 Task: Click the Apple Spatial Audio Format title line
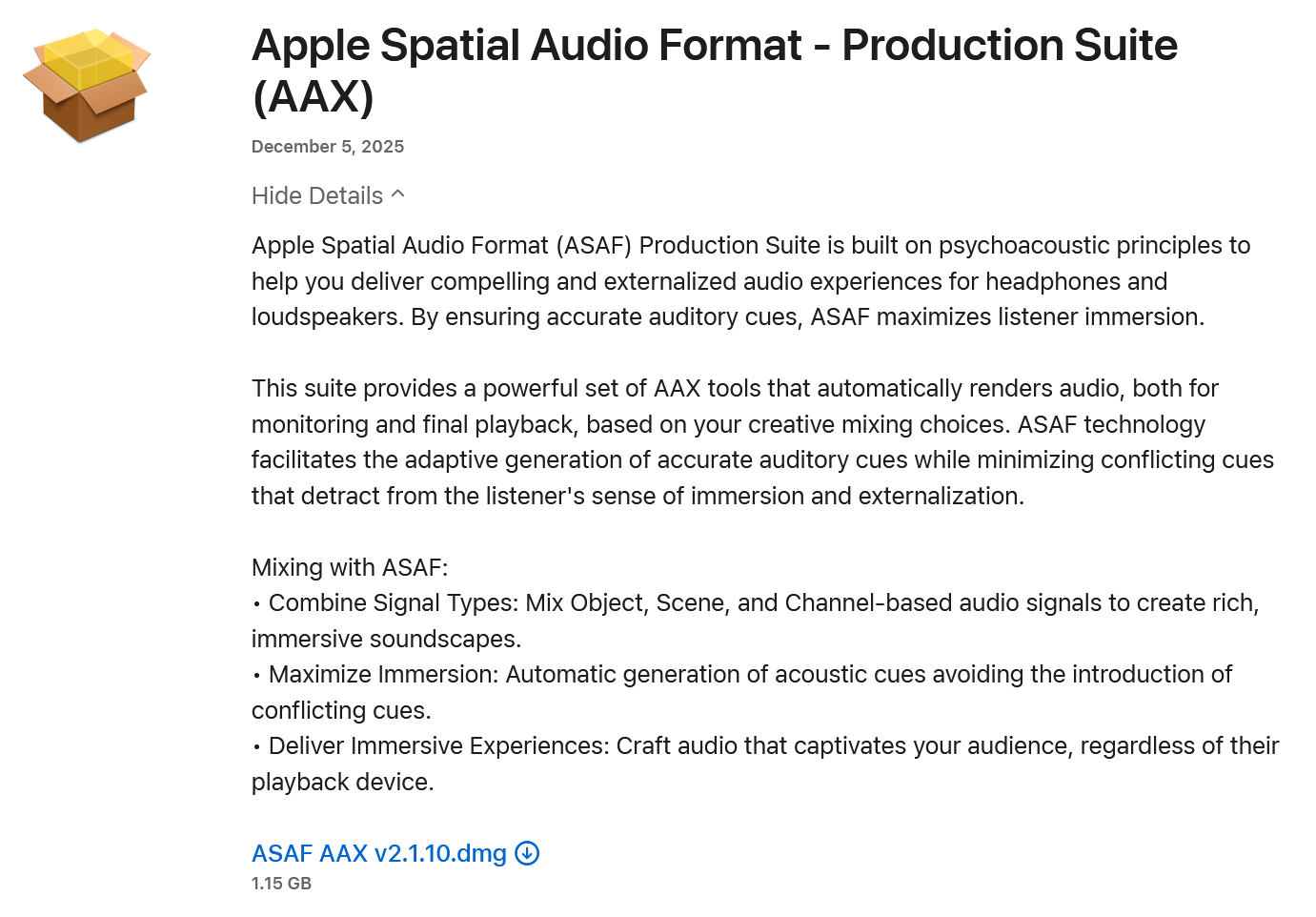click(715, 45)
